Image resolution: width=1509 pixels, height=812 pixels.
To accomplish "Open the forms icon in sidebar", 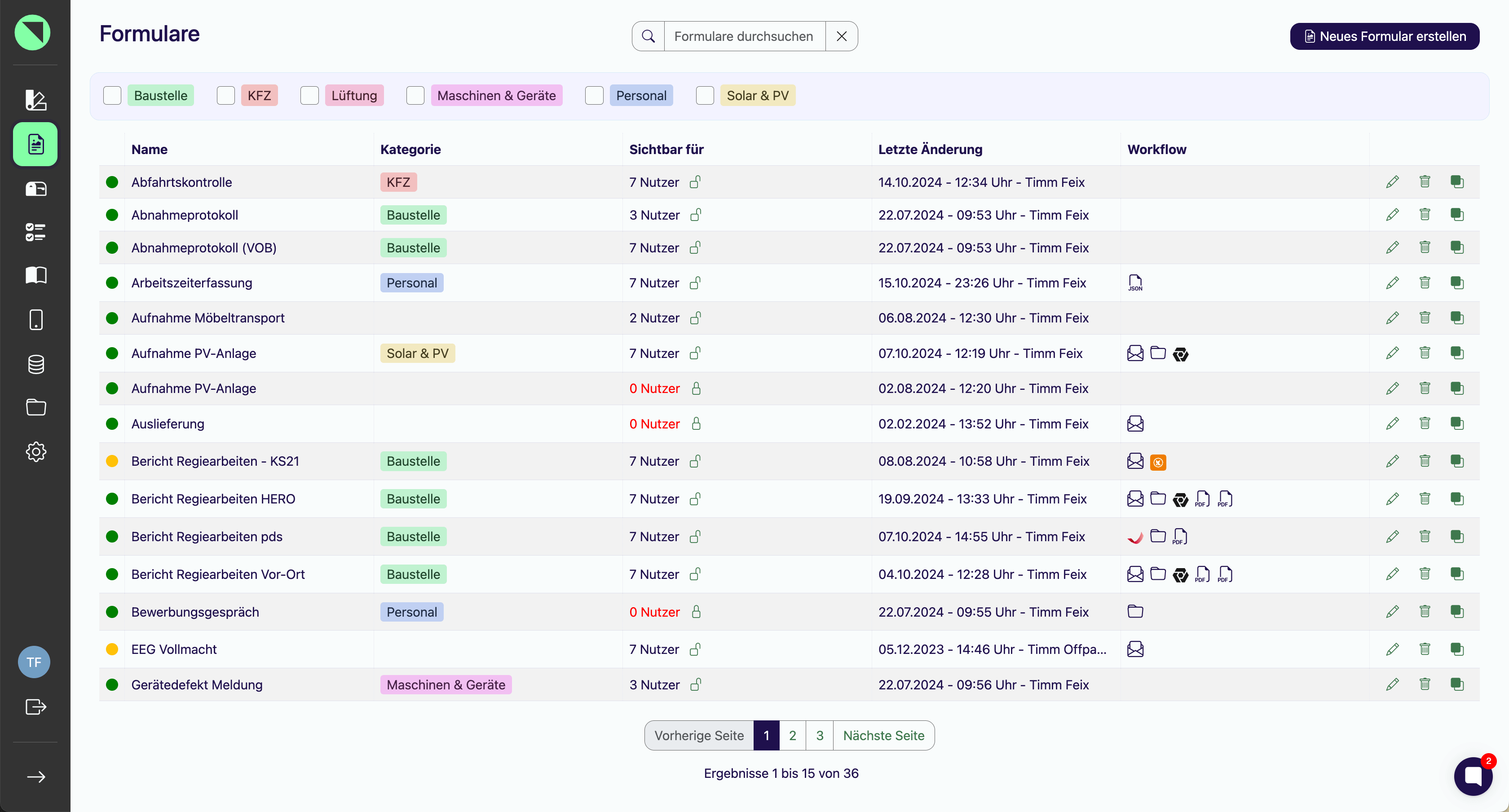I will (36, 144).
